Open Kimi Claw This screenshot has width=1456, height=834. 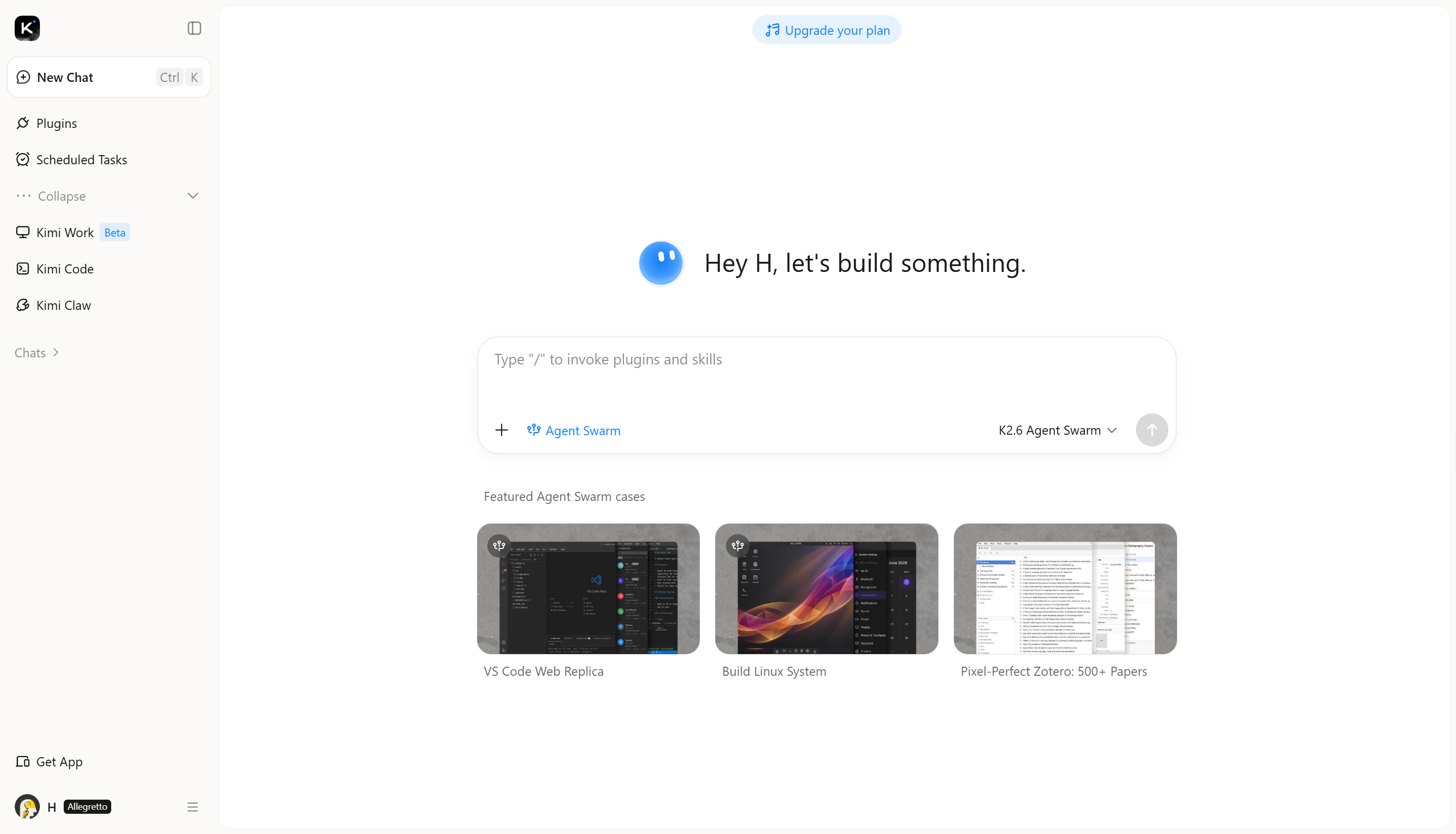click(109, 305)
